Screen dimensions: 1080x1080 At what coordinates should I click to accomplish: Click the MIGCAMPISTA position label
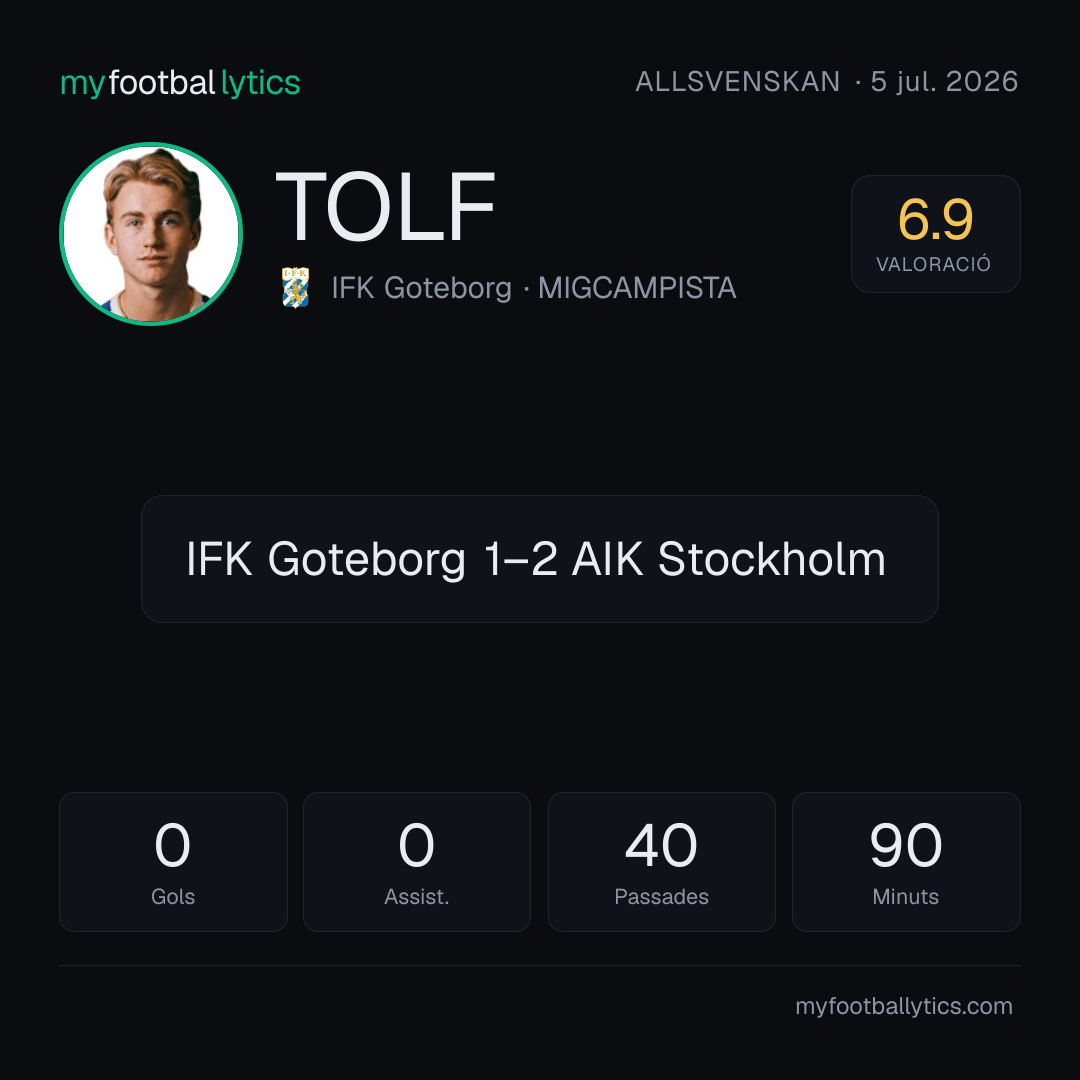point(637,288)
